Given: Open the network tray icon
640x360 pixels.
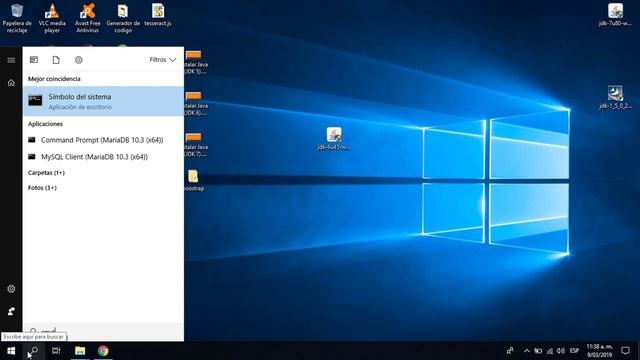Looking at the screenshot, I should click(550, 351).
